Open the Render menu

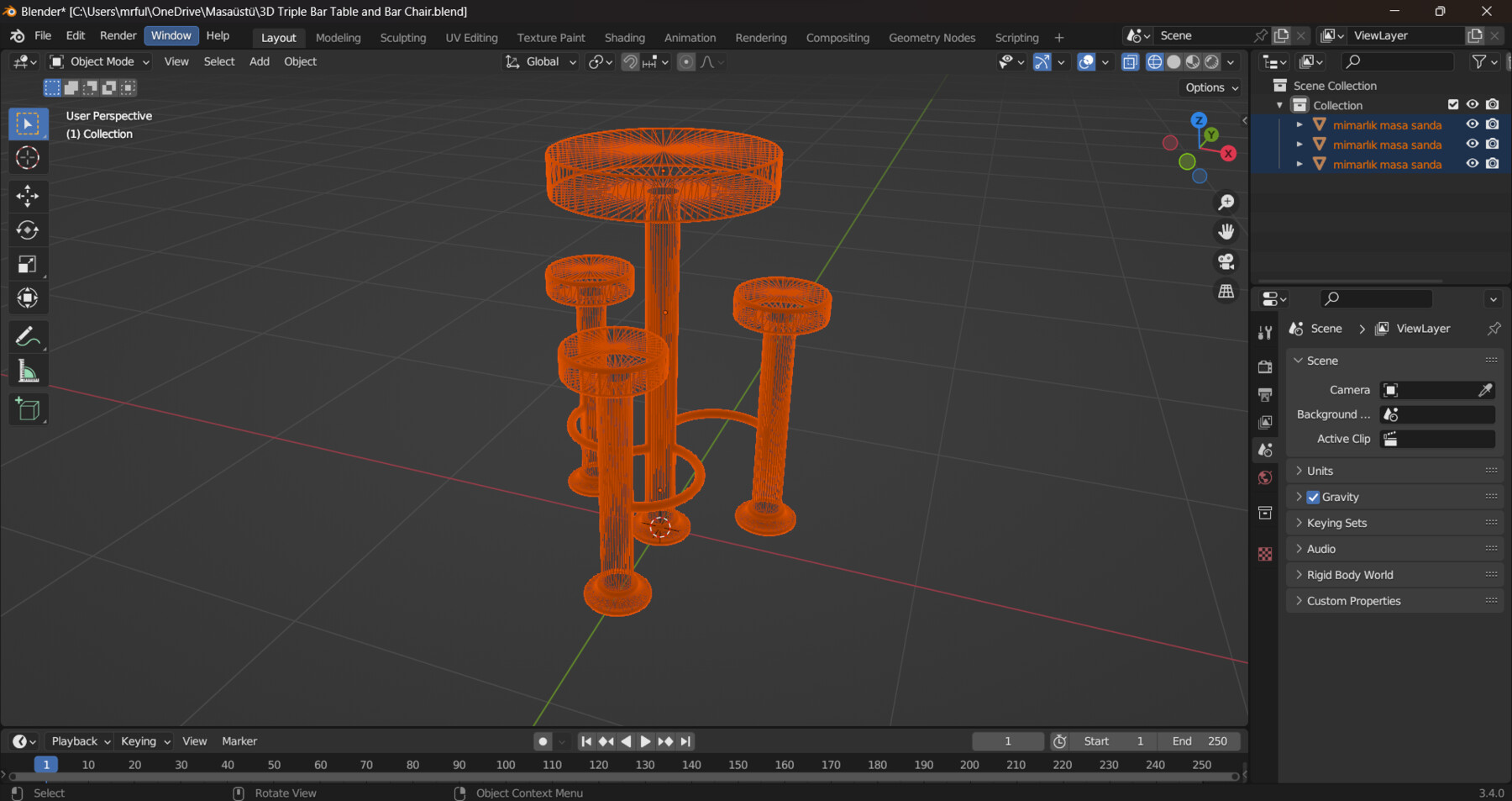pos(118,35)
